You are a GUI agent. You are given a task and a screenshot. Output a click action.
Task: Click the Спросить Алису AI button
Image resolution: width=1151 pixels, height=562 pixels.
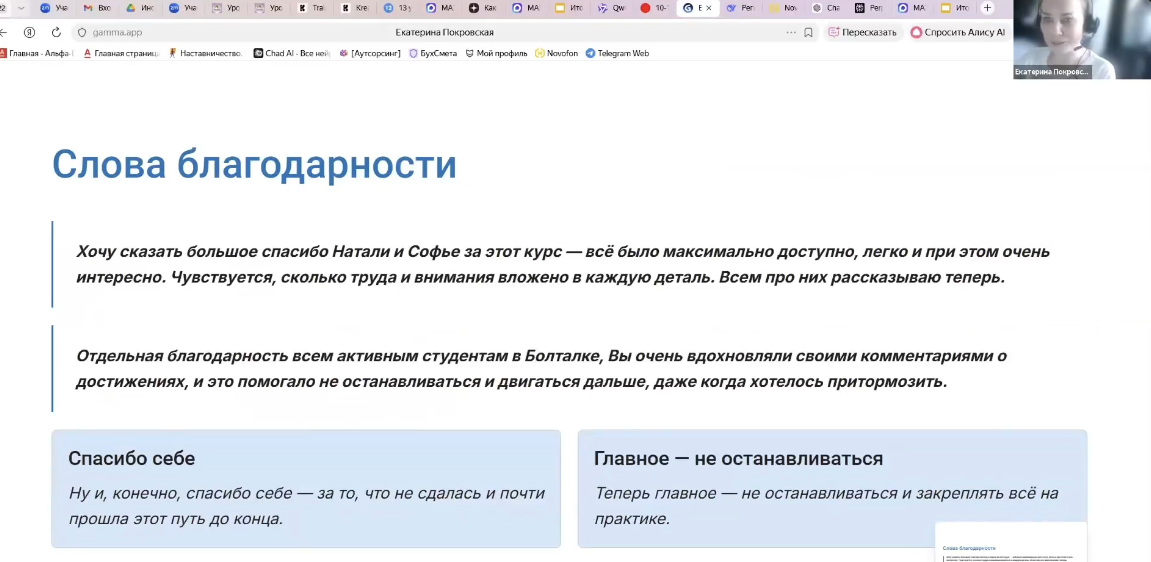[x=957, y=32]
